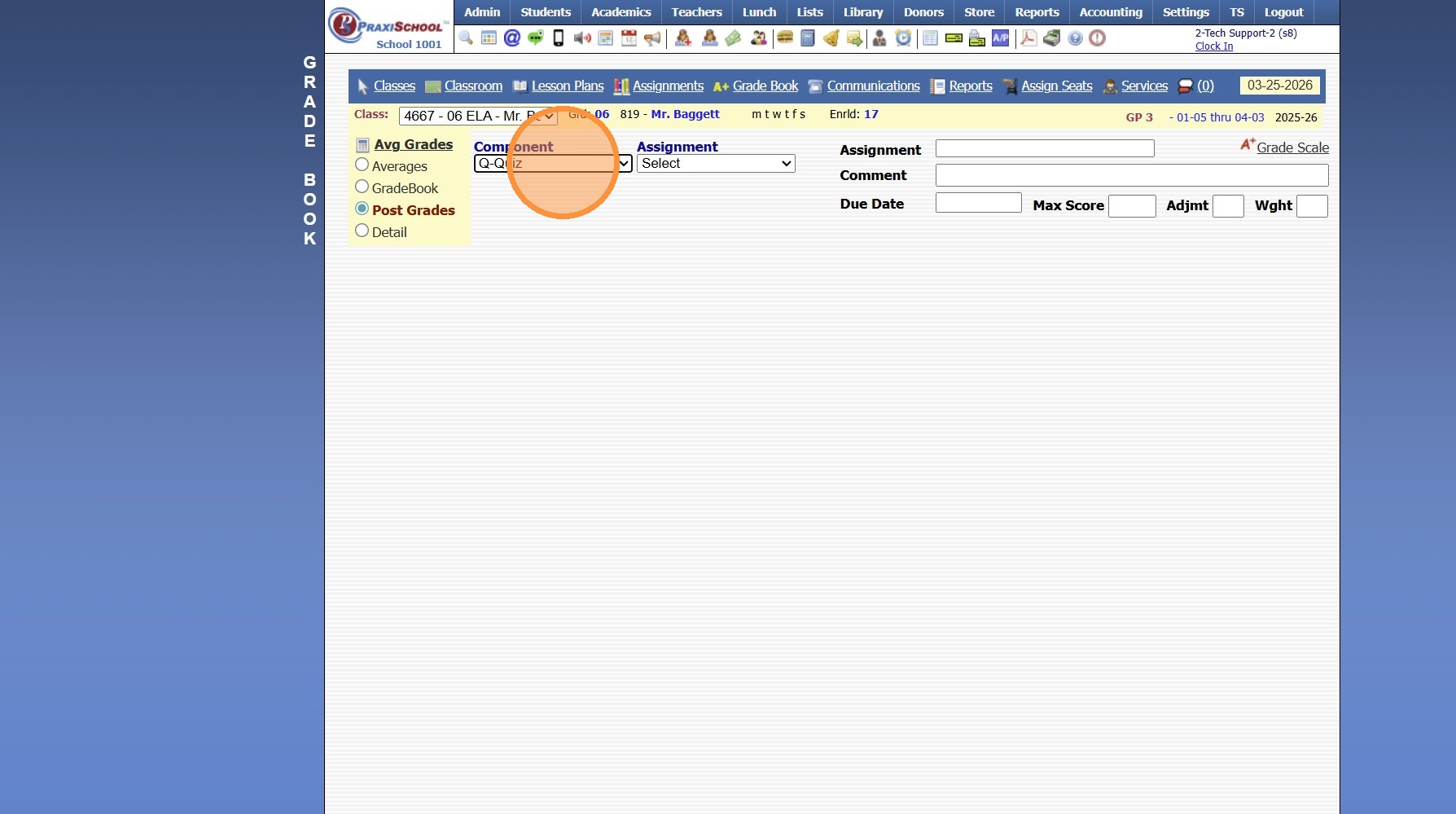Click the mobile phone icon
Image resolution: width=1456 pixels, height=814 pixels.
pos(559,38)
